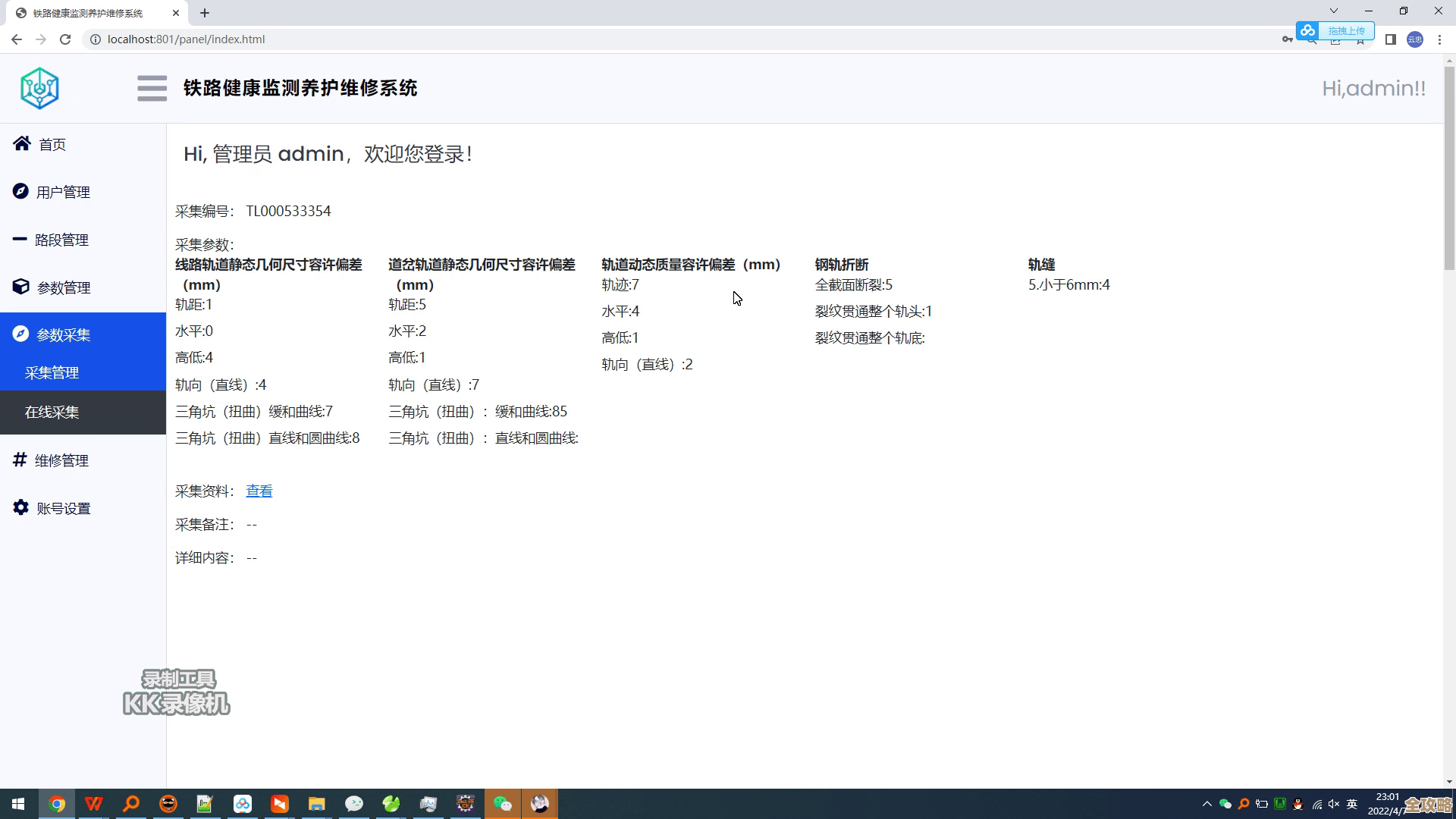Switch input language using the 英 indicator
This screenshot has height=819, width=1456.
pos(1352,804)
